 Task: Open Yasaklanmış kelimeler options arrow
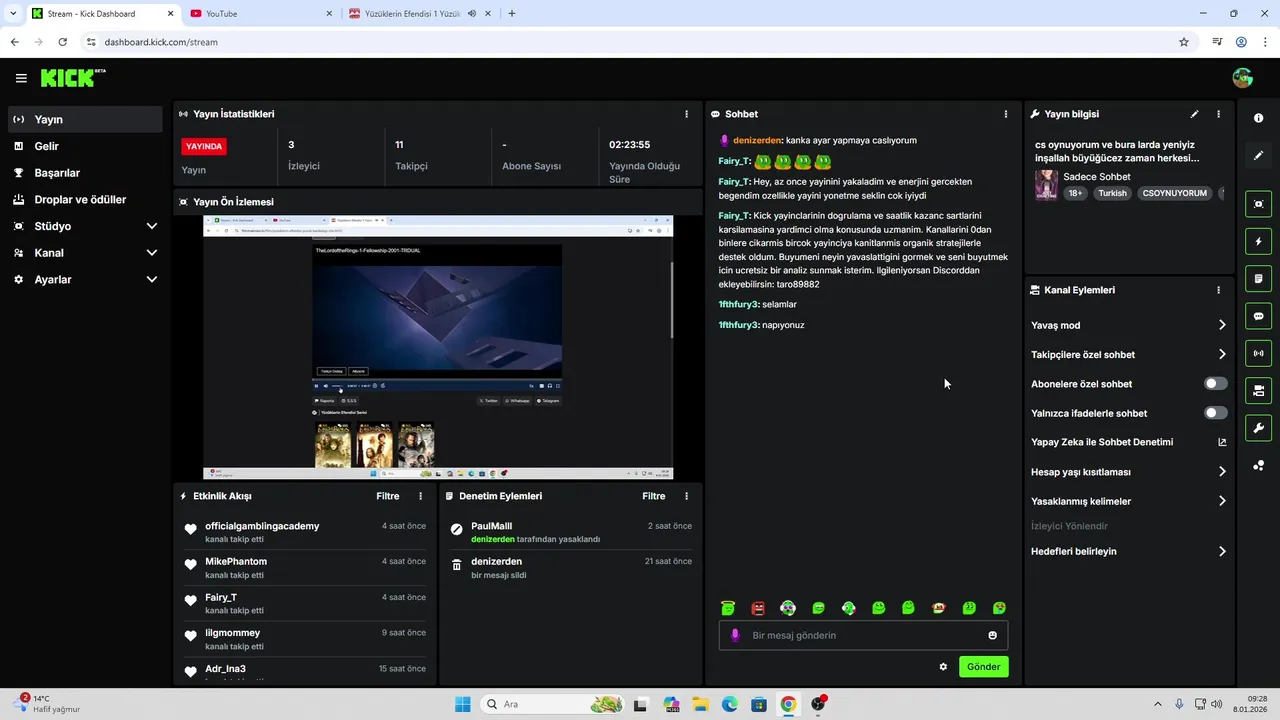tap(1222, 501)
